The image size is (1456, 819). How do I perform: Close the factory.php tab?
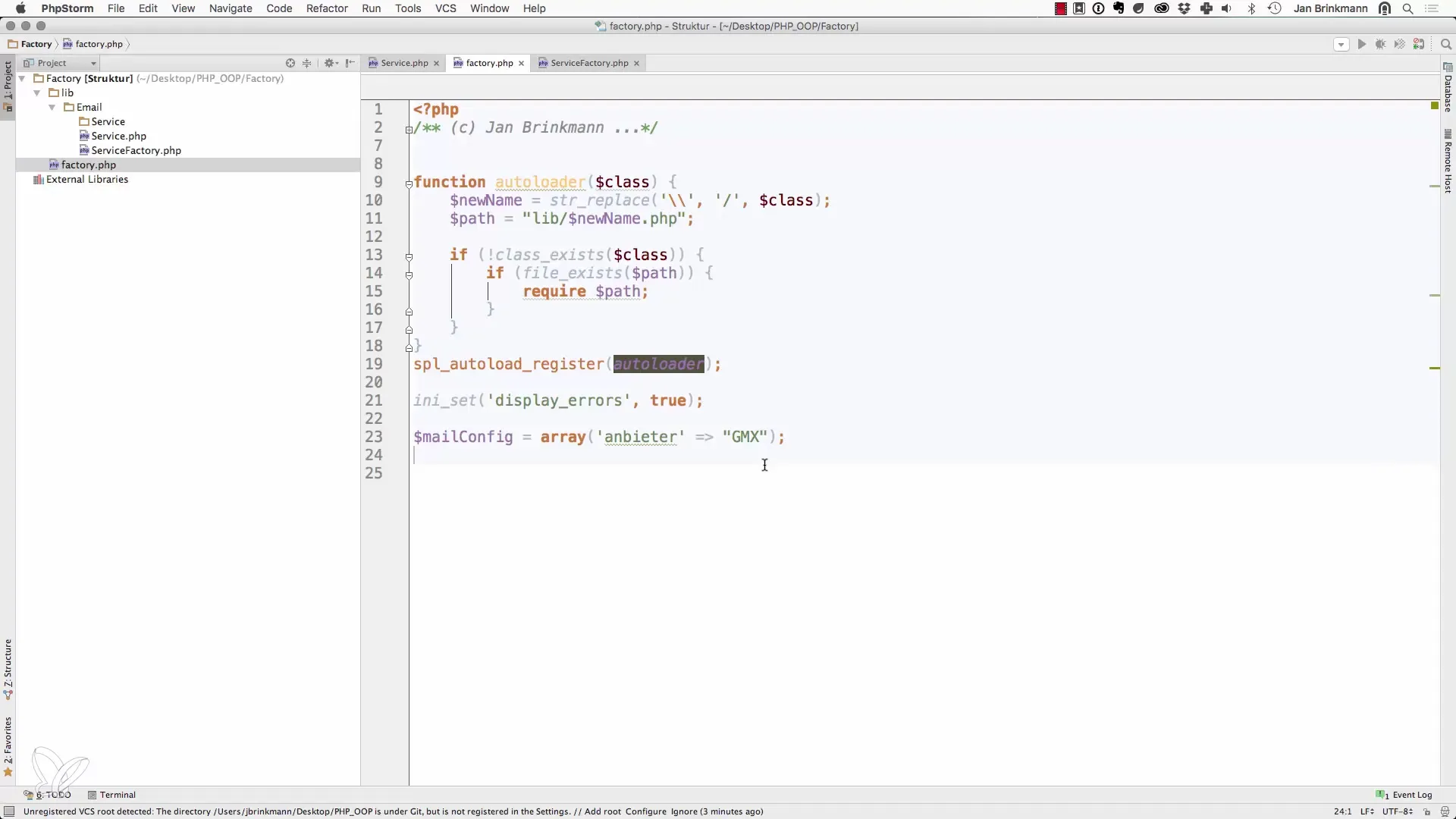click(521, 64)
